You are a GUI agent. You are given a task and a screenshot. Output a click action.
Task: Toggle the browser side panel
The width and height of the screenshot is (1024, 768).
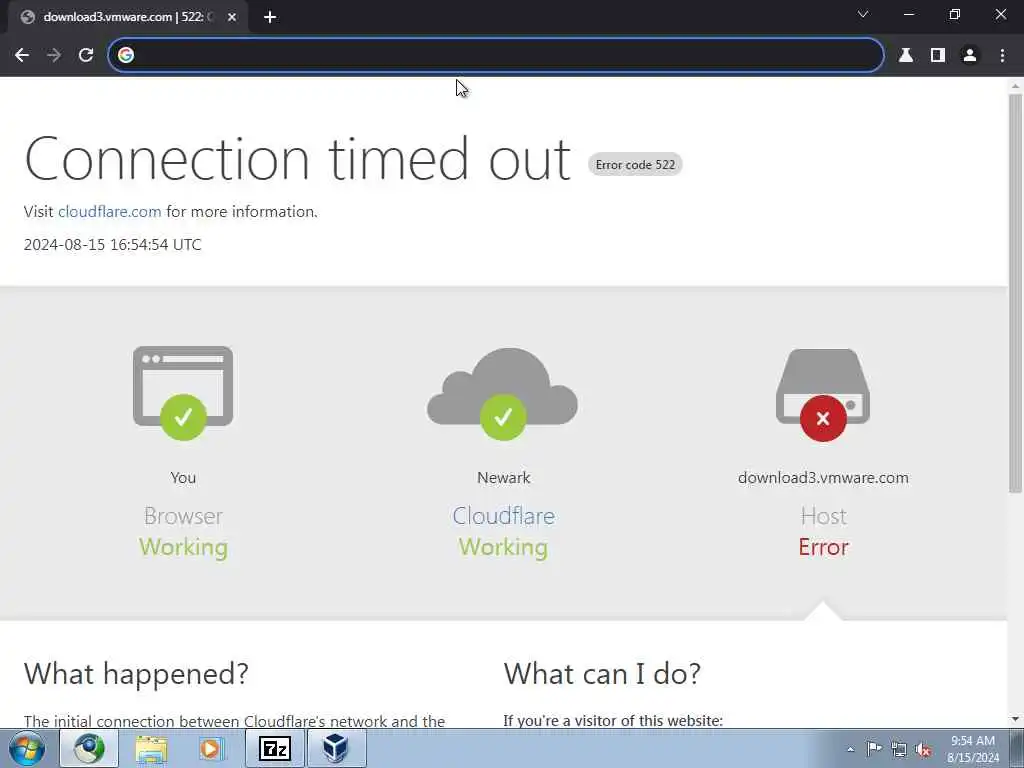pos(938,55)
